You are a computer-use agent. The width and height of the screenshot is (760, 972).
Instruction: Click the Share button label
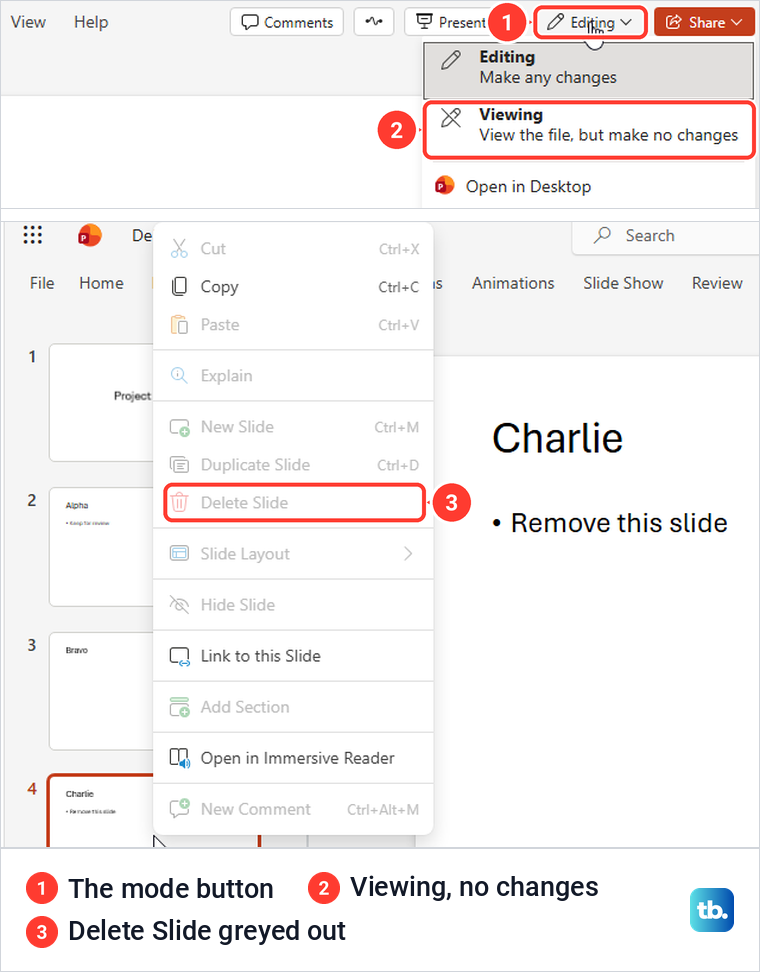tap(707, 22)
